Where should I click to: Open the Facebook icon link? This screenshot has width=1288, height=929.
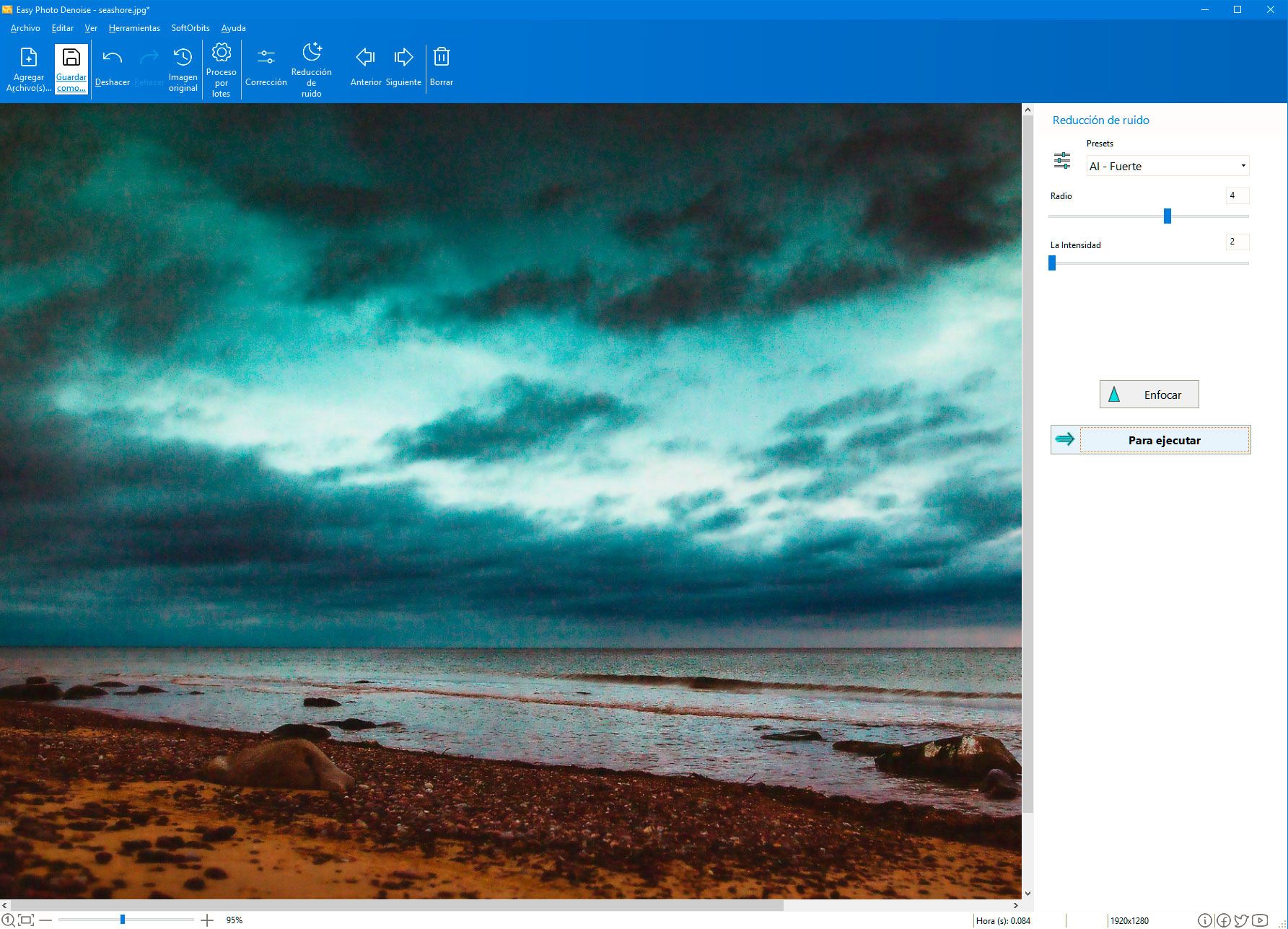[x=1223, y=920]
